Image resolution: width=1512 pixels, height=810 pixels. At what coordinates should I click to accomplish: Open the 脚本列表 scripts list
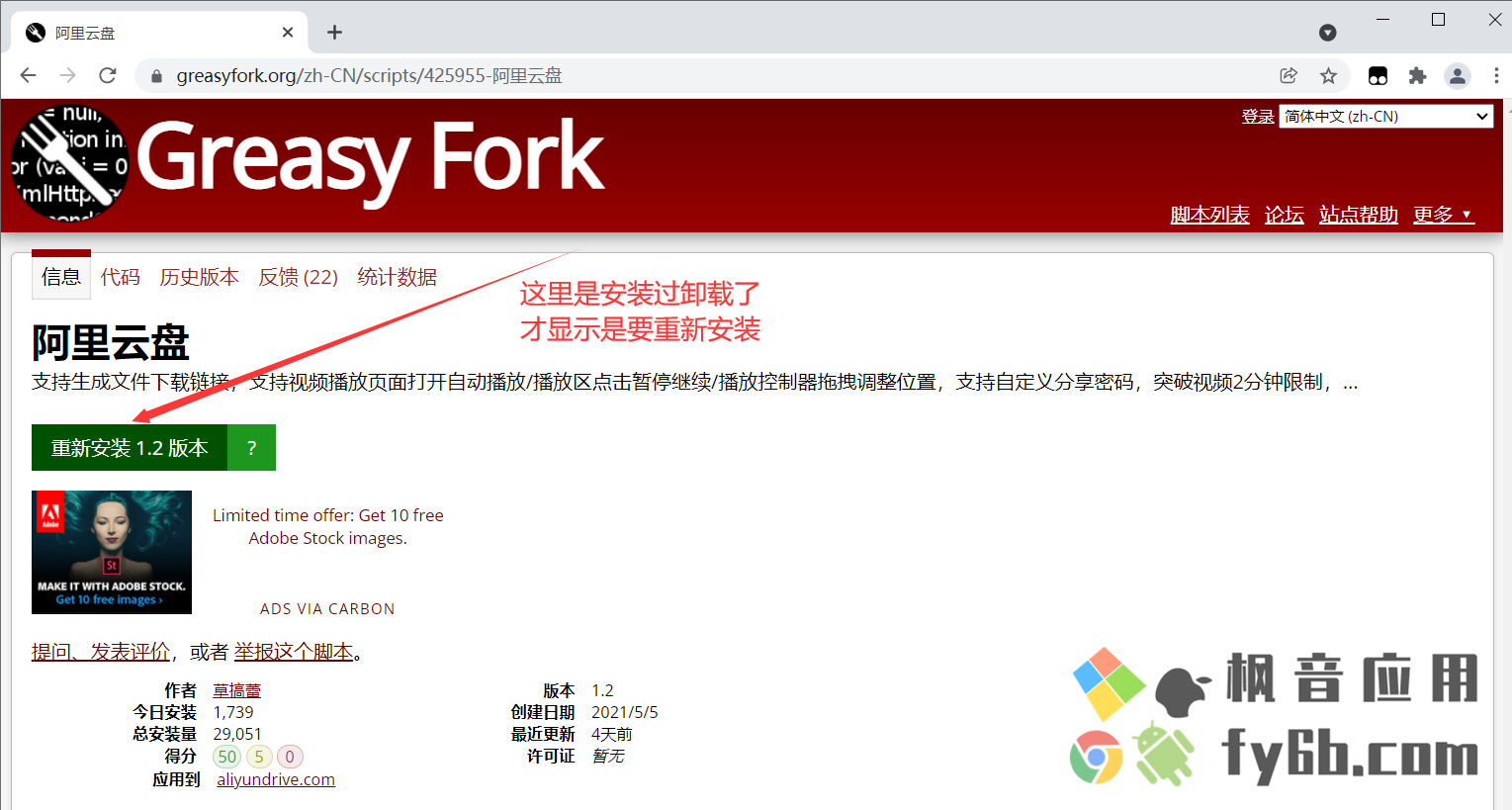(1209, 215)
